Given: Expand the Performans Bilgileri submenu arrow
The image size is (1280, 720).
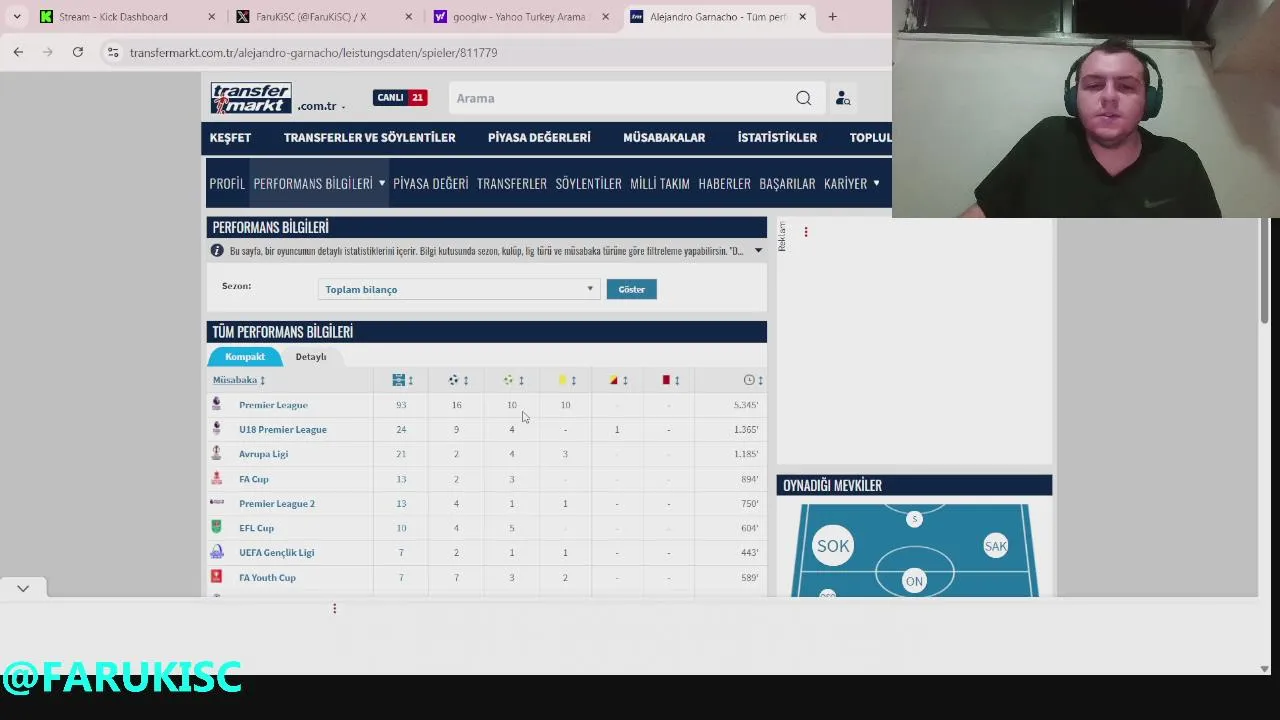Looking at the screenshot, I should 382,183.
